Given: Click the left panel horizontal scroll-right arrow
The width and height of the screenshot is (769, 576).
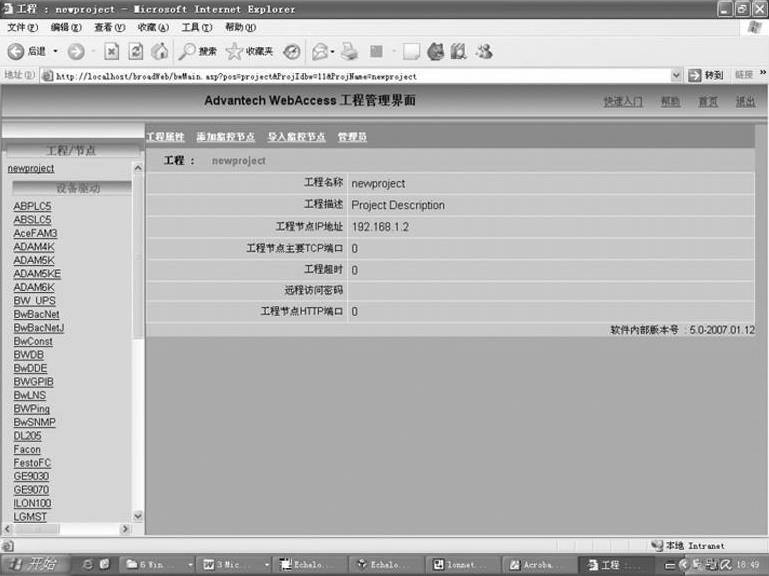Looking at the screenshot, I should 125,529.
